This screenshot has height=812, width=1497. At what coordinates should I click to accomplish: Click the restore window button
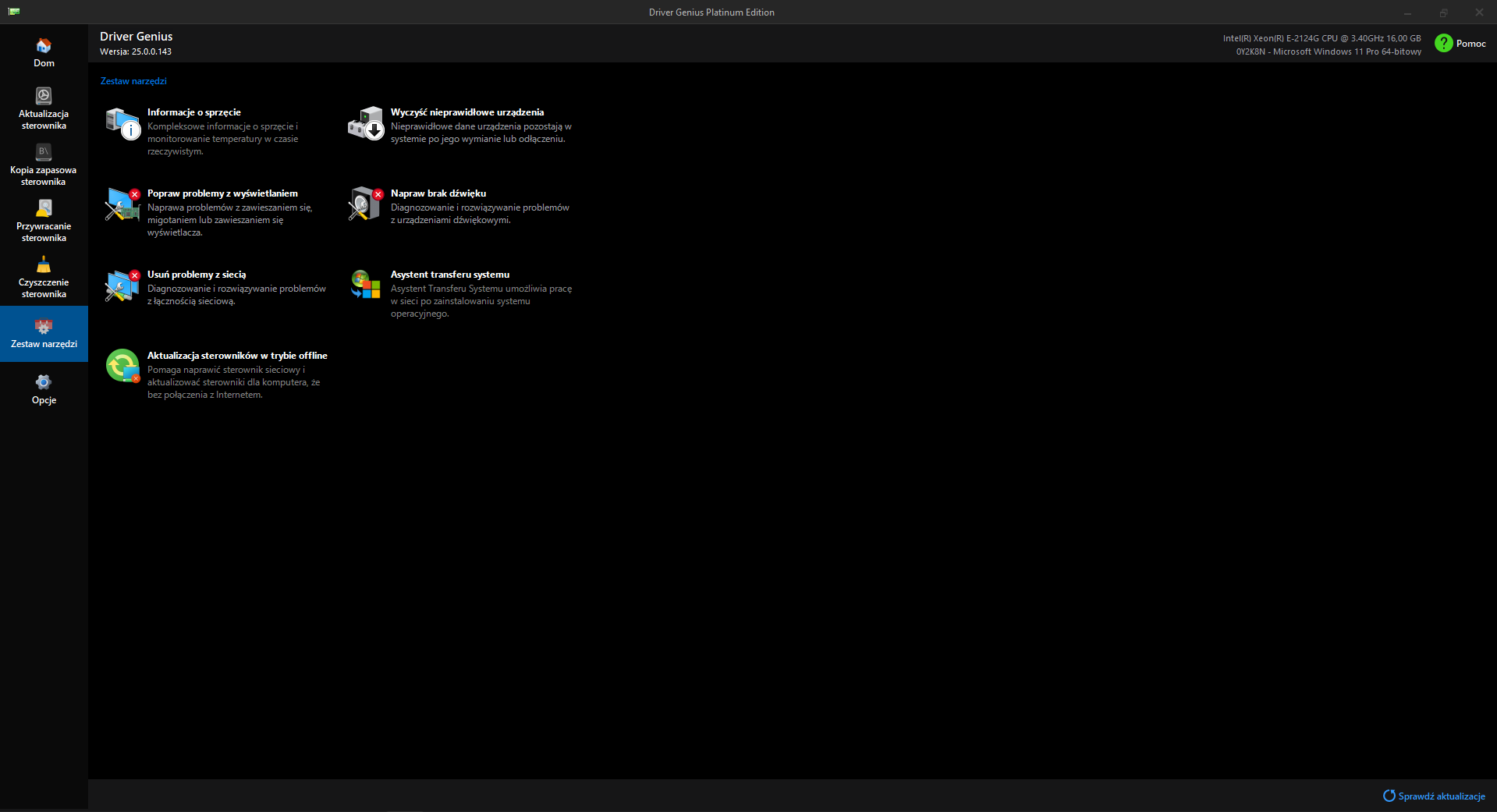[x=1443, y=12]
